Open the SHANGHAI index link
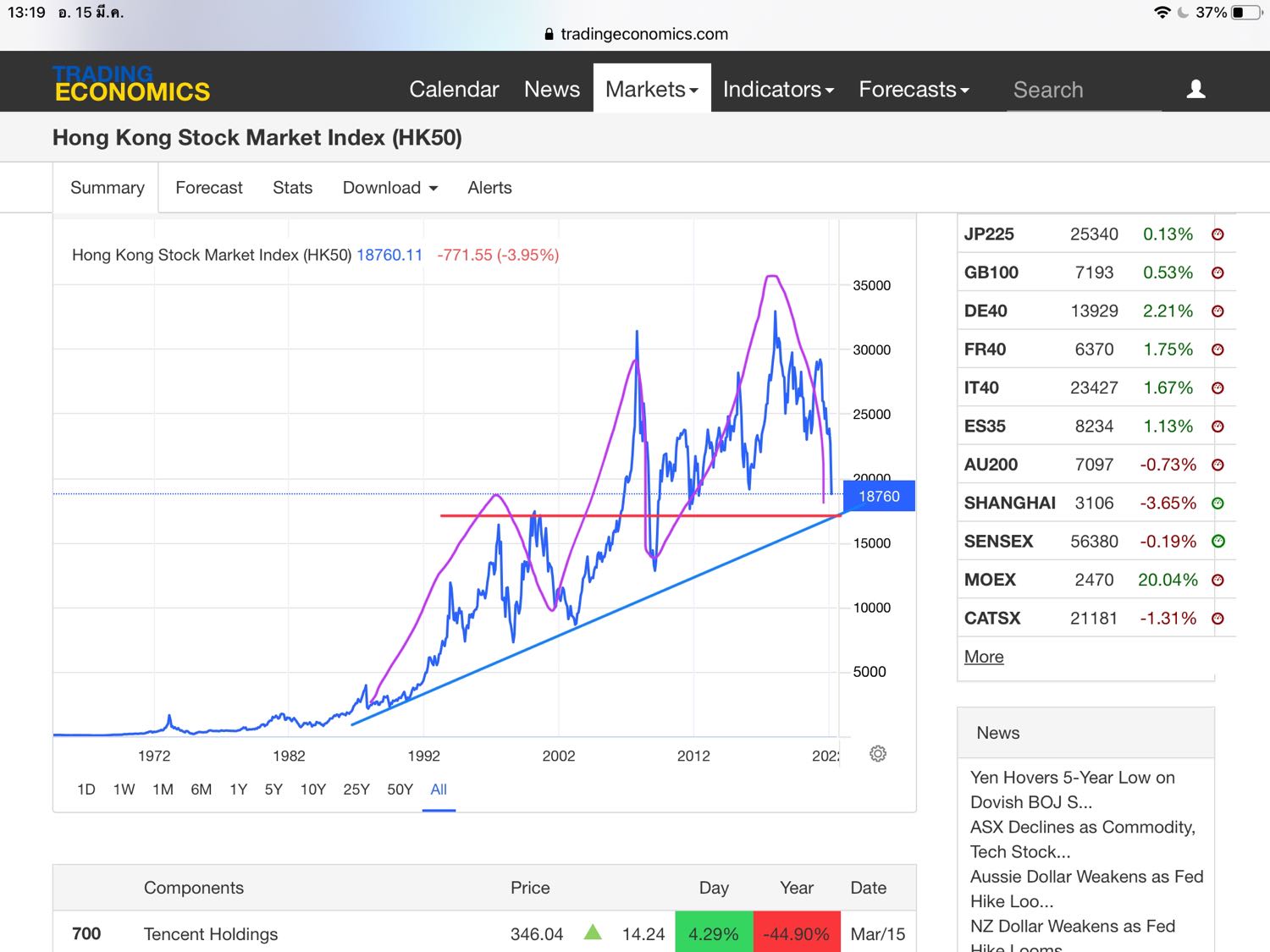Viewport: 1270px width, 952px height. [x=1010, y=504]
